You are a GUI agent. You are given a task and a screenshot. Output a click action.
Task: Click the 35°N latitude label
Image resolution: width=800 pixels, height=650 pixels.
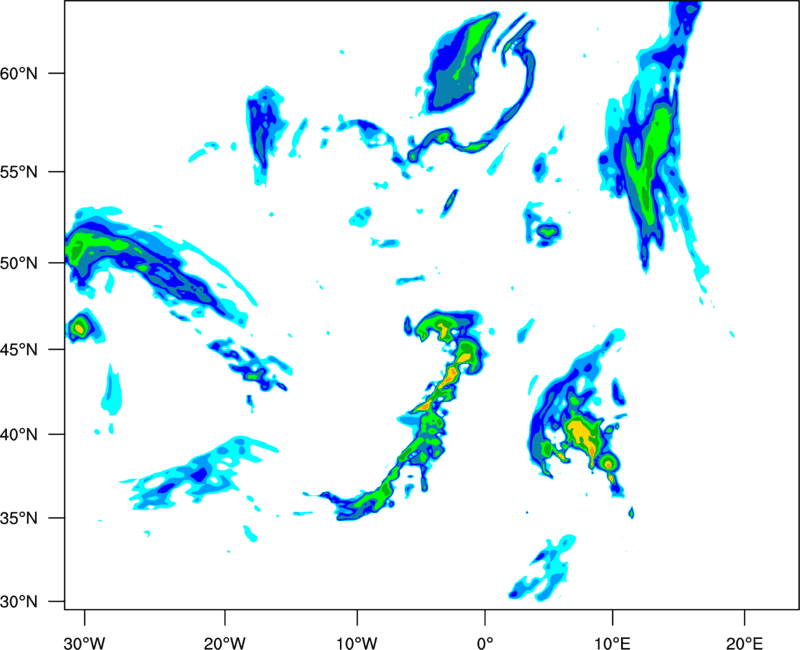tap(19, 518)
